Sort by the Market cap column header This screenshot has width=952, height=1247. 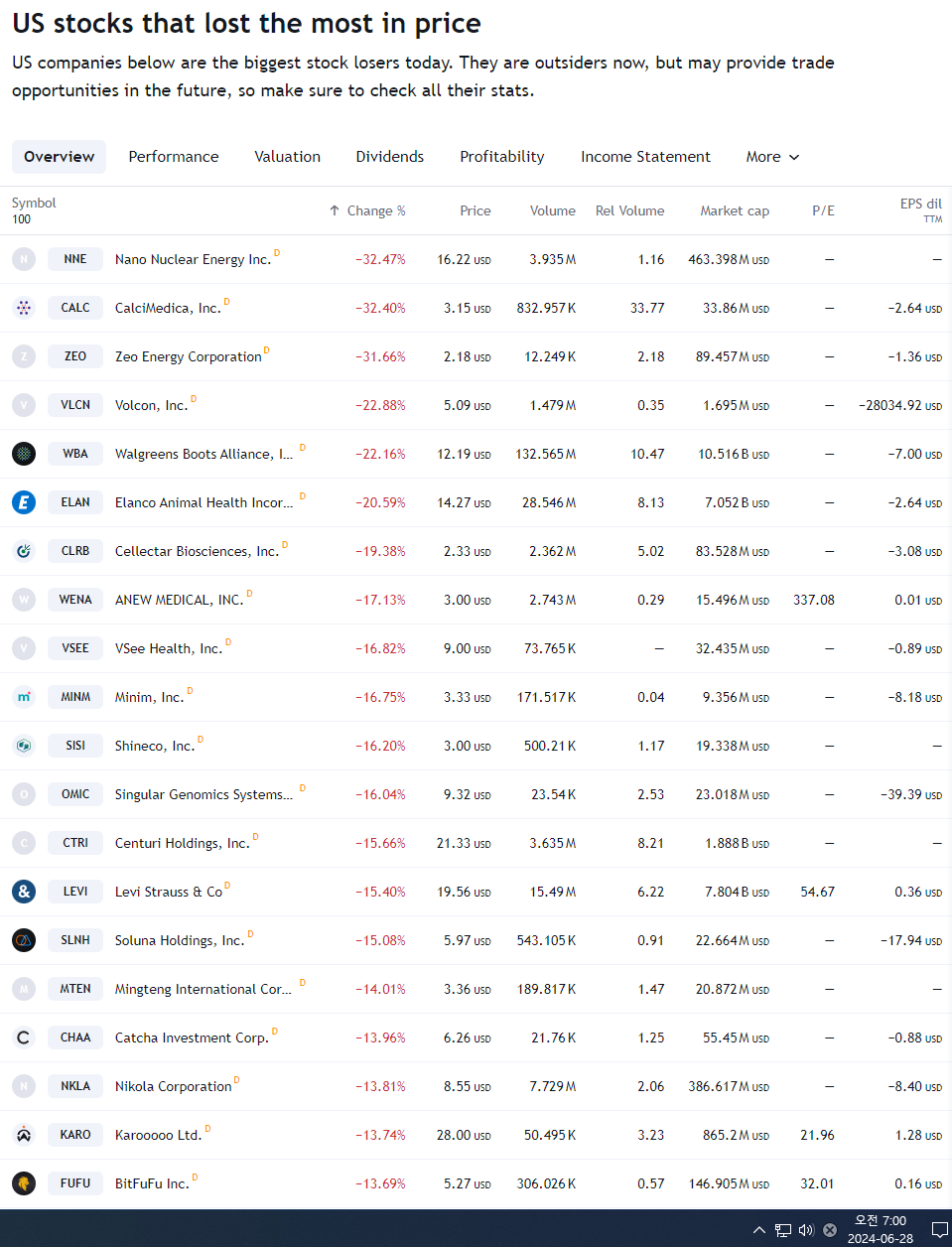point(735,210)
